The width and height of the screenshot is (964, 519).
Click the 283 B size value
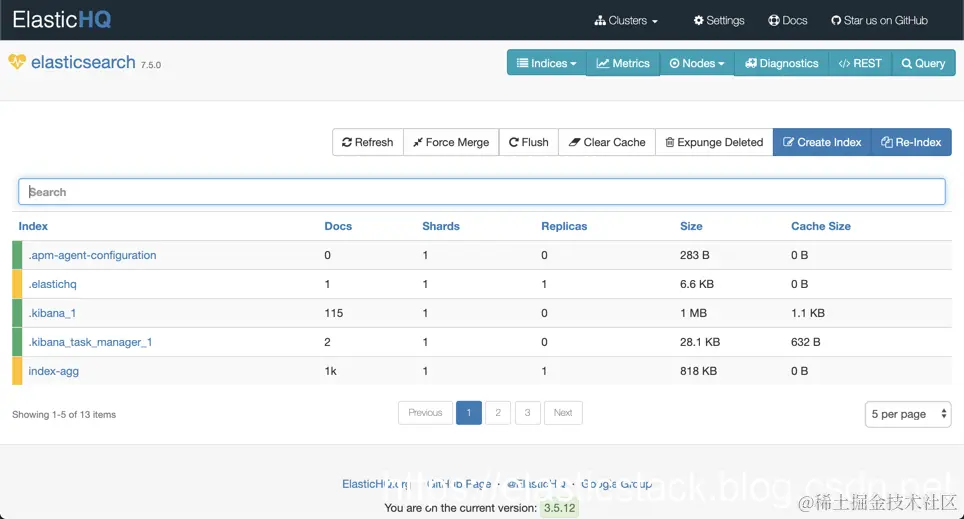[695, 255]
